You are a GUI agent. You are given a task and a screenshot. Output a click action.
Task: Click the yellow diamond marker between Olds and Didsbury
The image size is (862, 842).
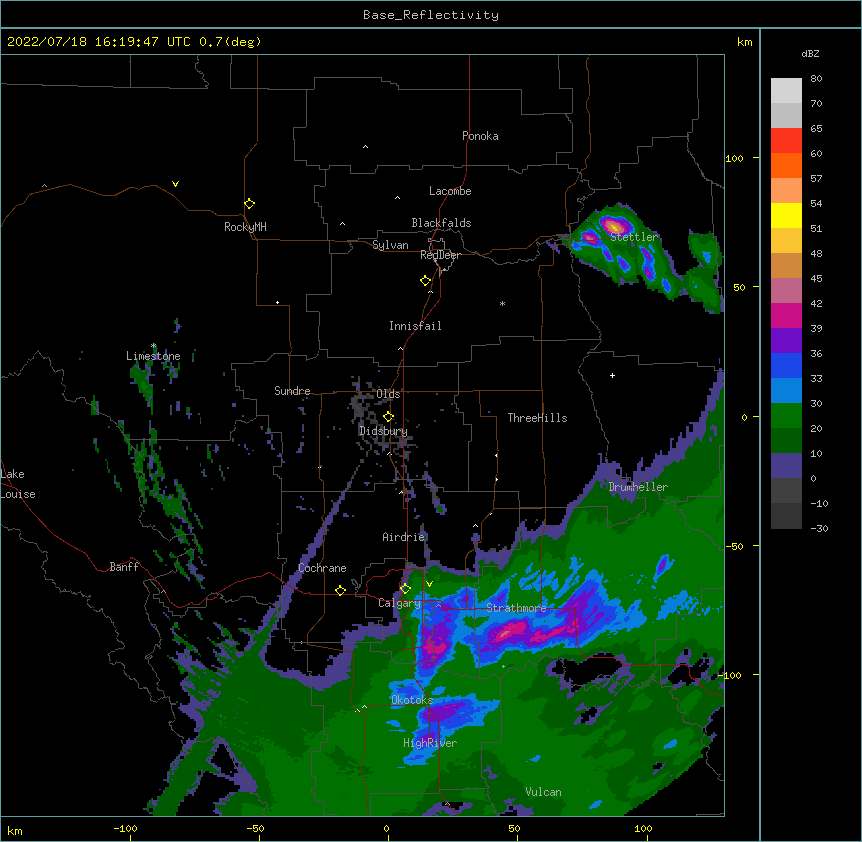388,417
